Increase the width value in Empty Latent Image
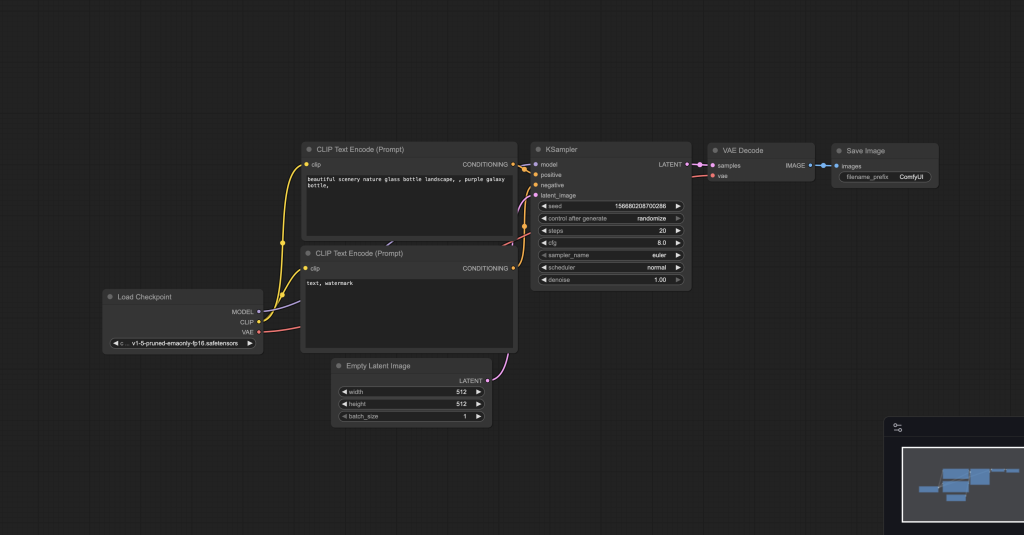 click(479, 392)
